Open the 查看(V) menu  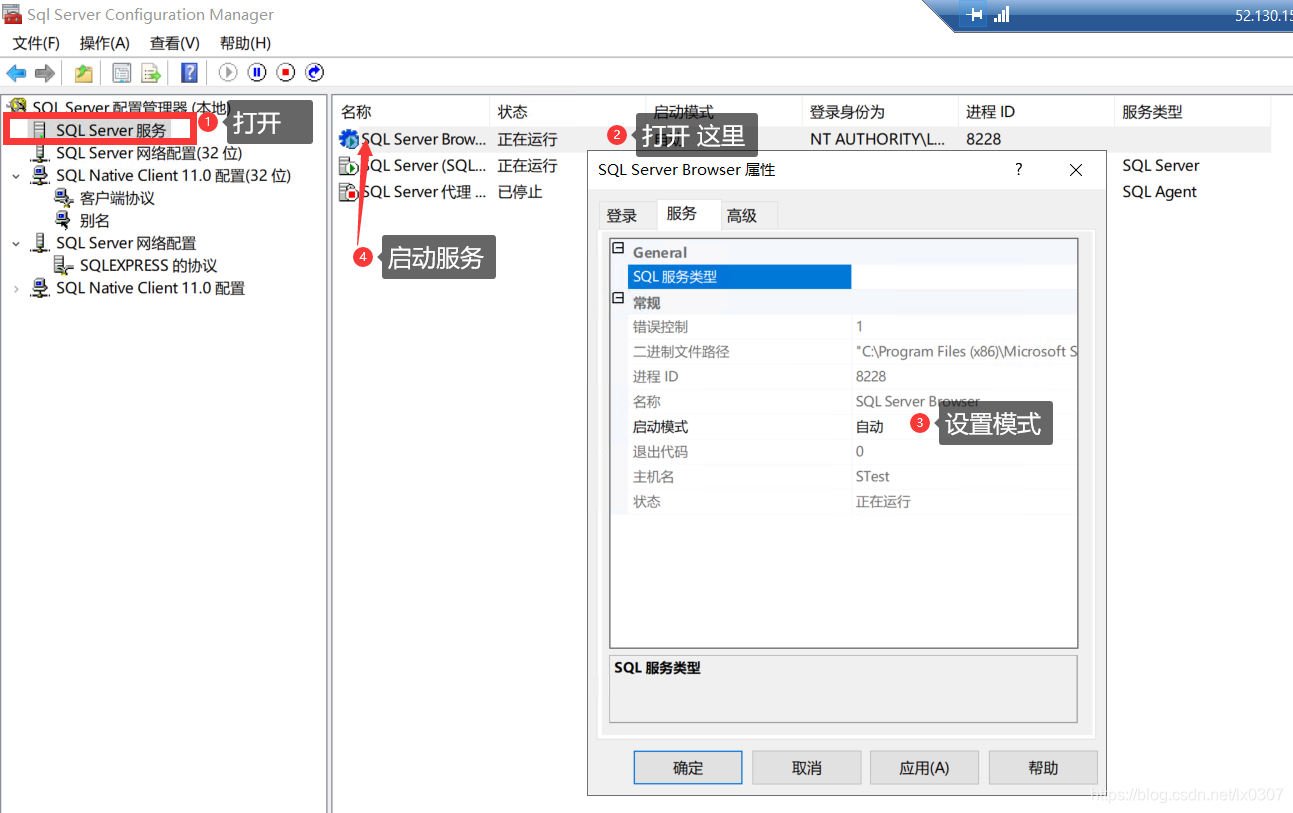(175, 43)
